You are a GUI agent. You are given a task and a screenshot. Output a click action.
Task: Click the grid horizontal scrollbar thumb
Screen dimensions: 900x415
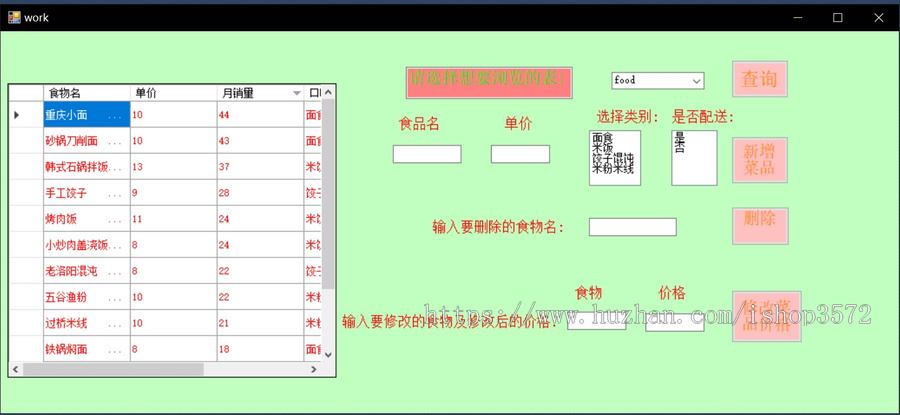point(113,369)
